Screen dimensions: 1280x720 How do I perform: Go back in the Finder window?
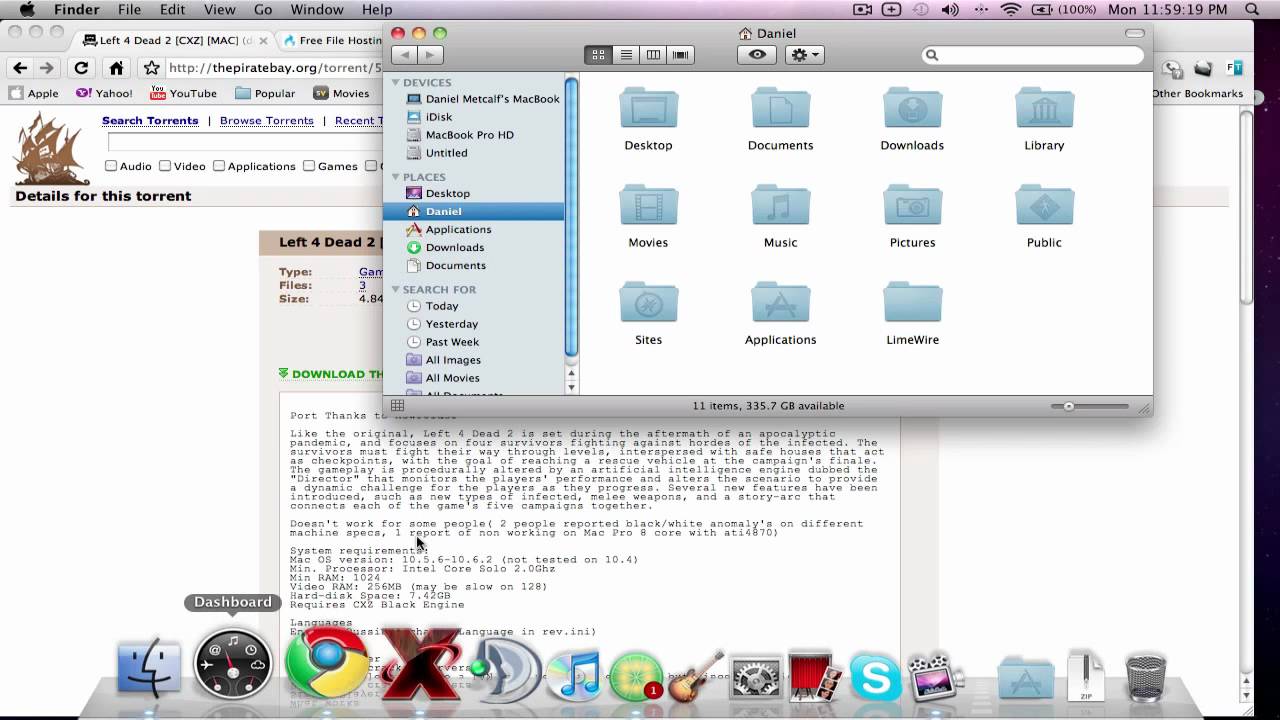click(404, 55)
